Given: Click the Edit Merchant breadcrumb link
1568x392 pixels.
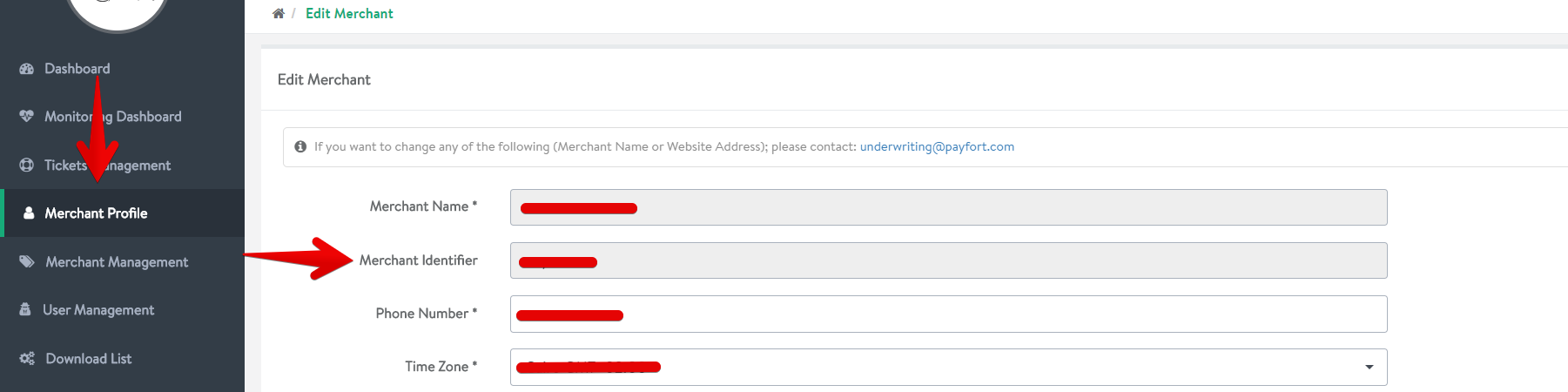Looking at the screenshot, I should pos(349,14).
